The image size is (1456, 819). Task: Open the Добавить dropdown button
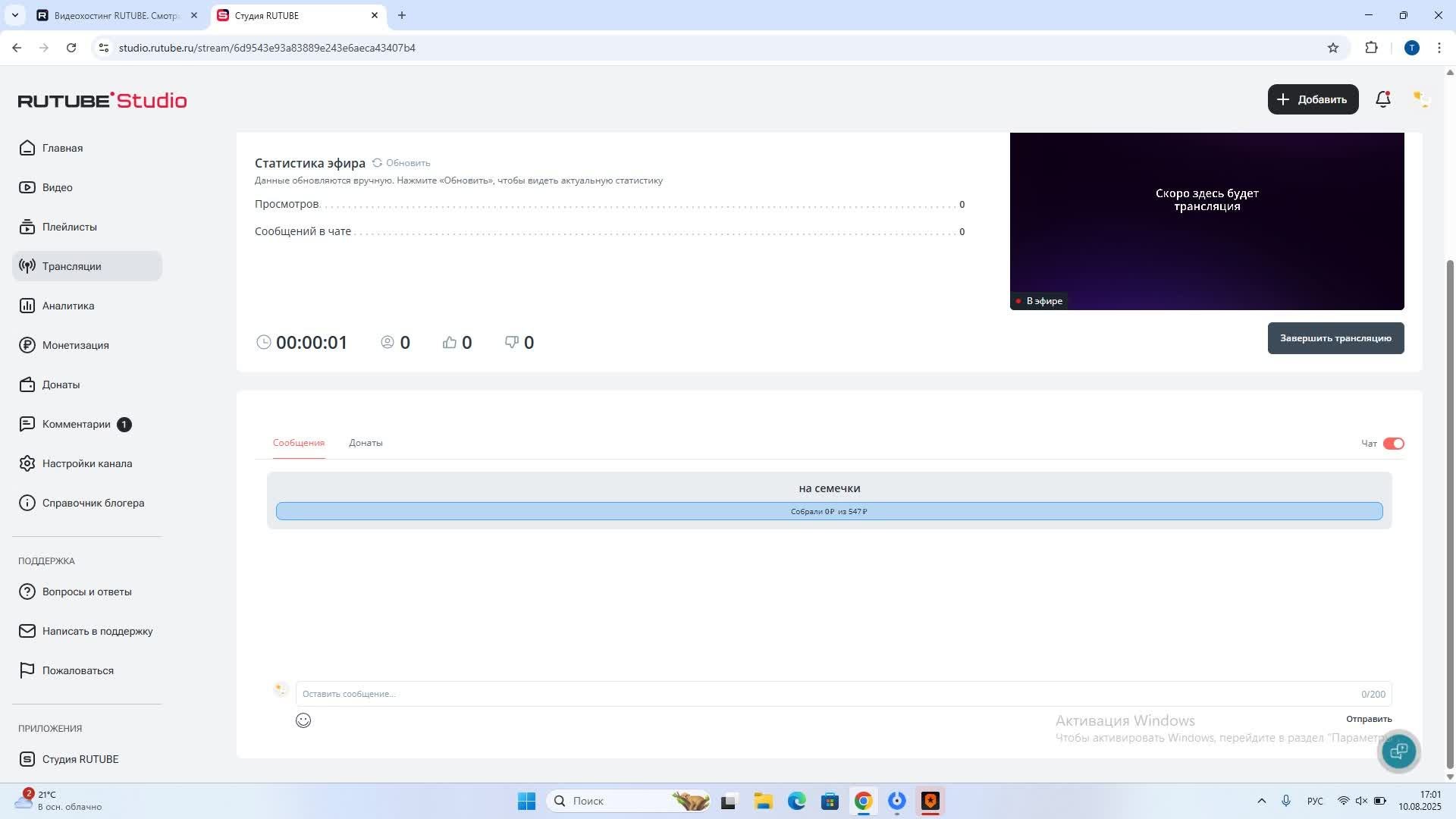click(x=1313, y=99)
